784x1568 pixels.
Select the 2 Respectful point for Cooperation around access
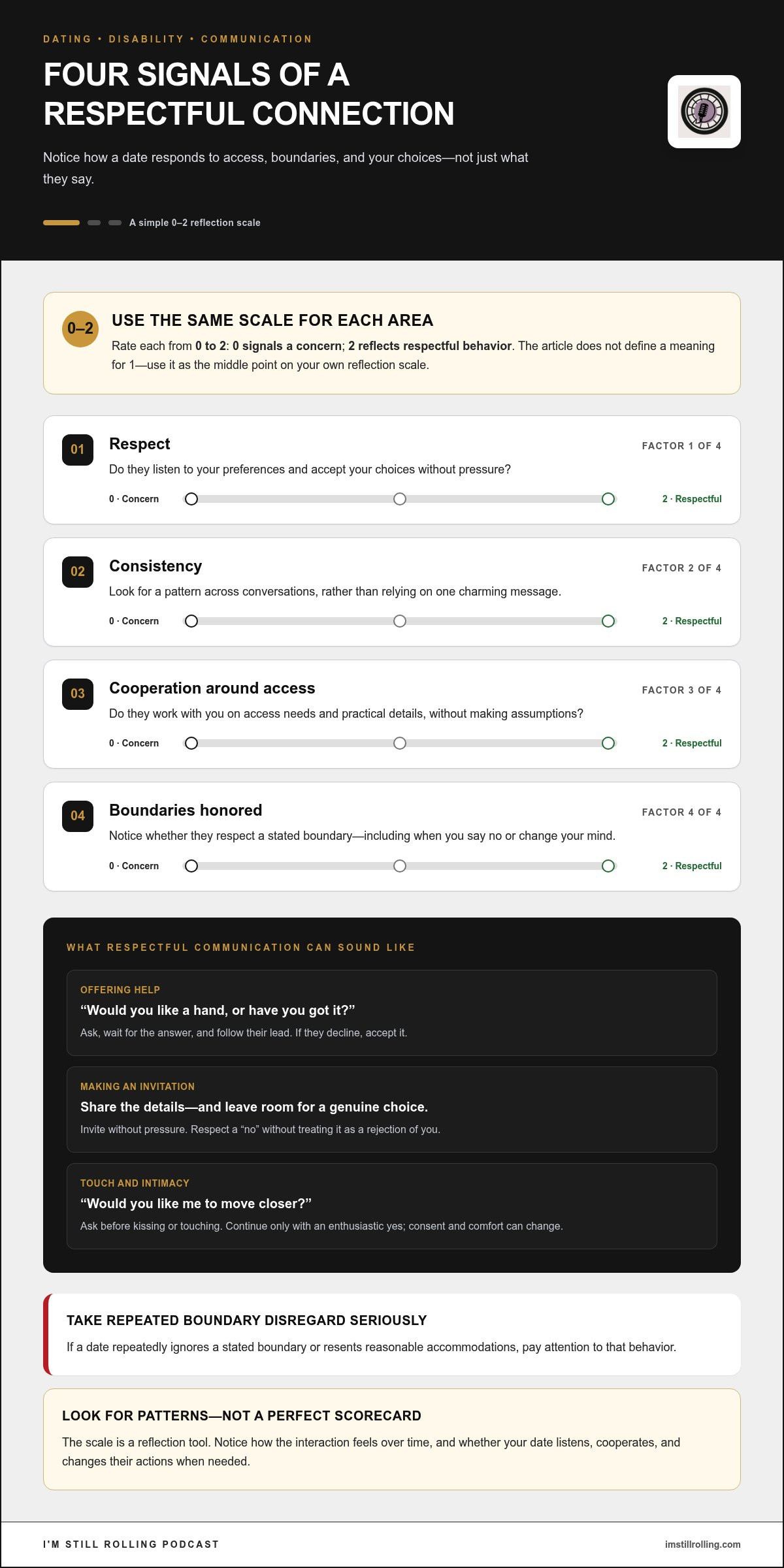coord(608,743)
